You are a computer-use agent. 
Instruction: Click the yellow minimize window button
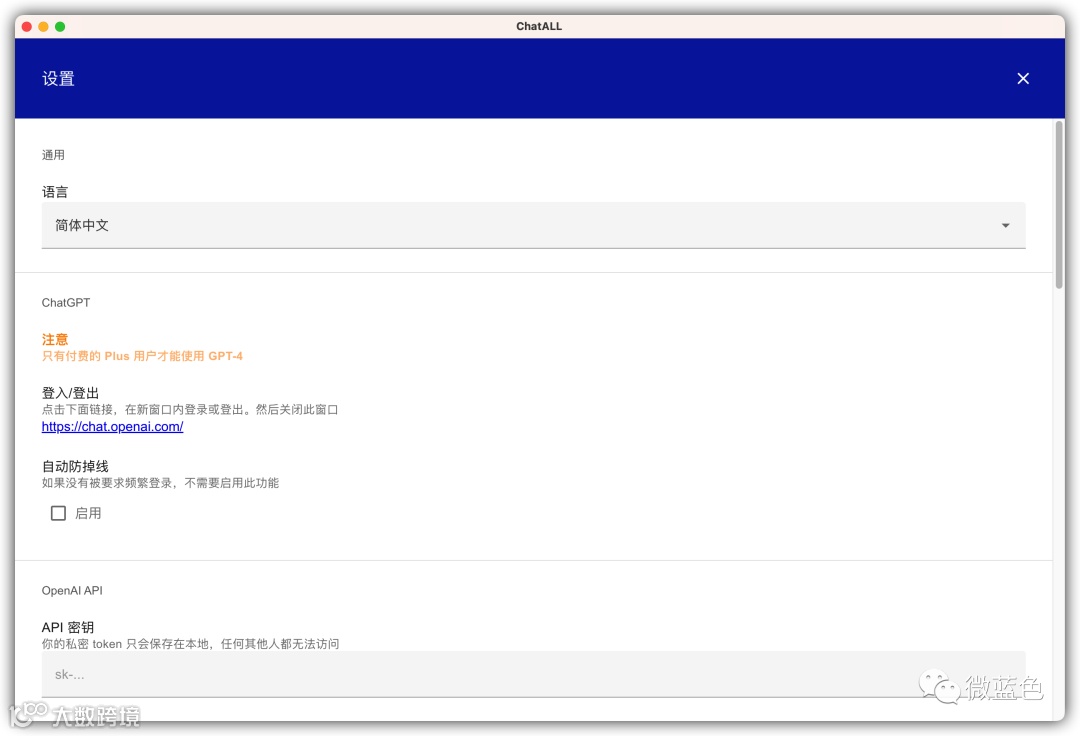(43, 26)
